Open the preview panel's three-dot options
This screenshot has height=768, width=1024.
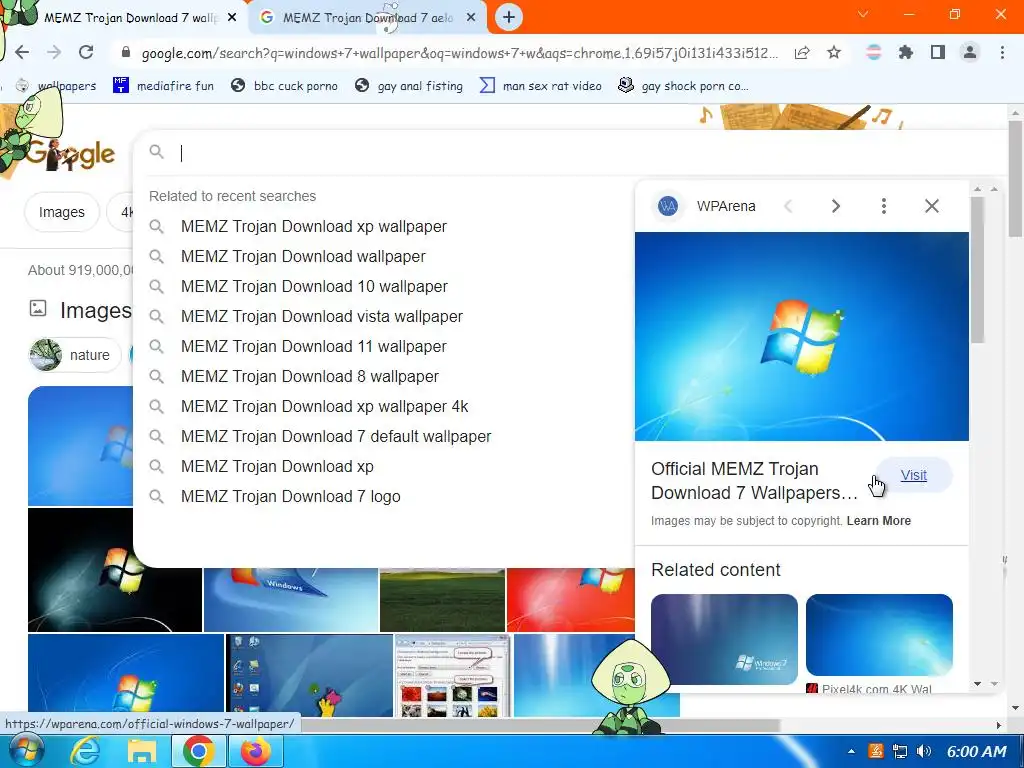884,206
